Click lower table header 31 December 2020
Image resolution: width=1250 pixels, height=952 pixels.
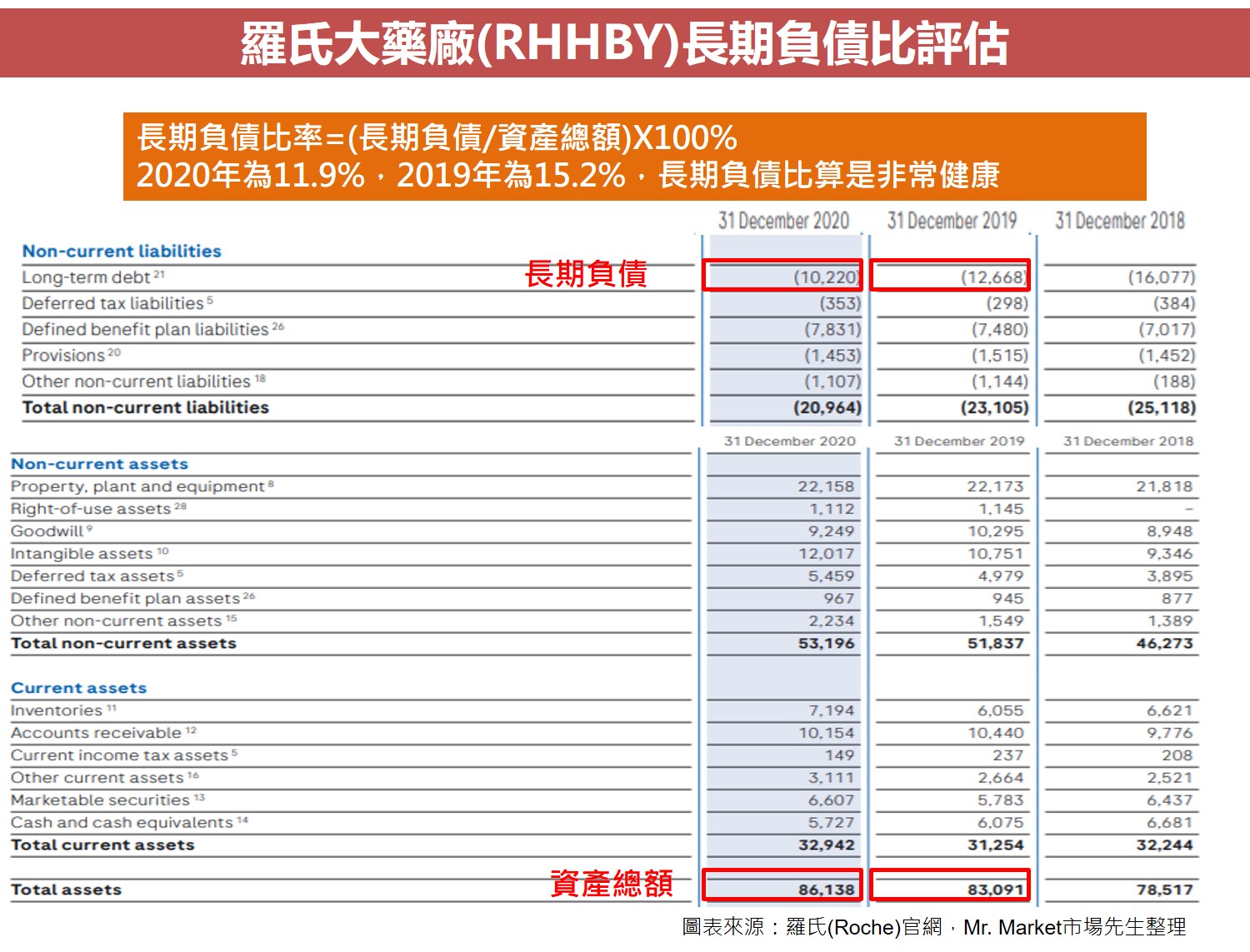pos(789,441)
